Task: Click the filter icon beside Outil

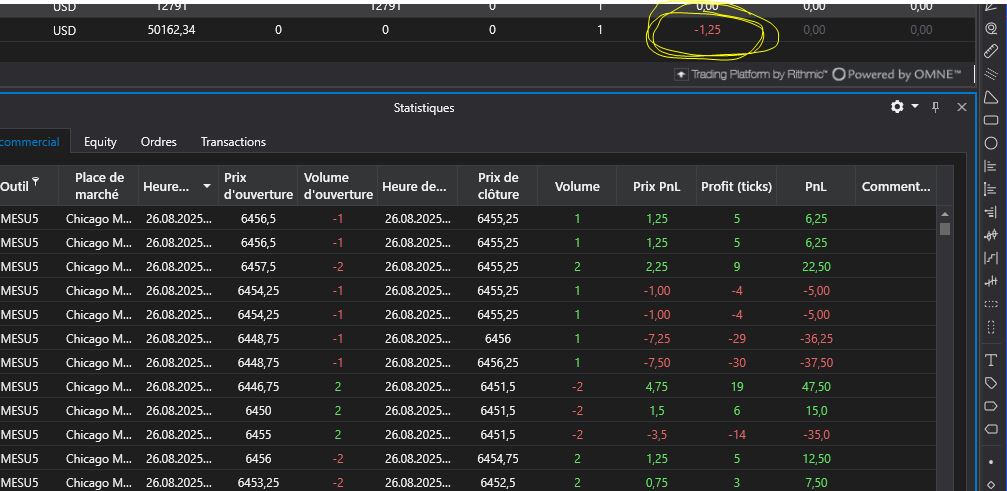Action: click(x=35, y=180)
